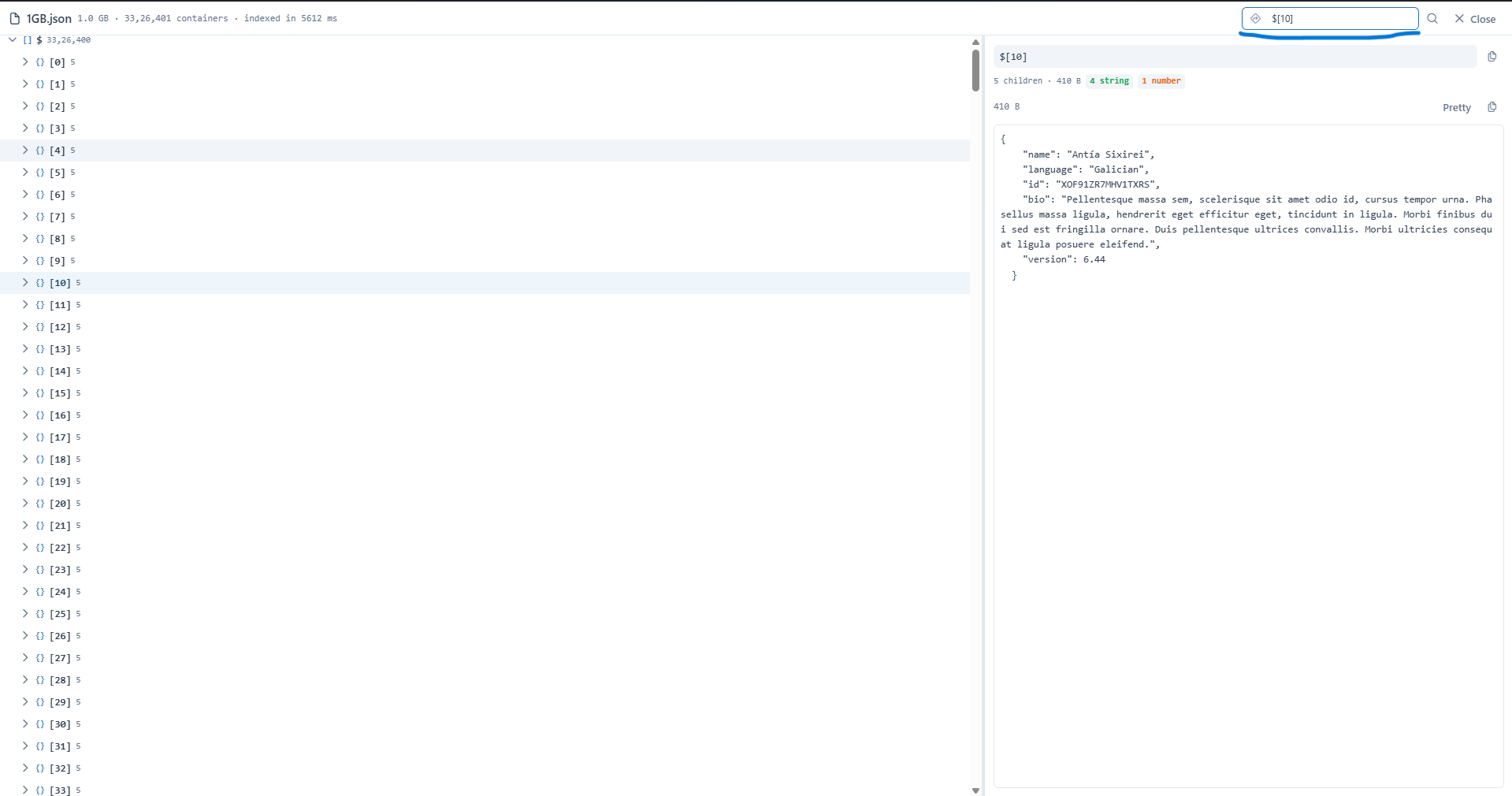Click the object icon of row [30]
1512x796 pixels.
[40, 724]
